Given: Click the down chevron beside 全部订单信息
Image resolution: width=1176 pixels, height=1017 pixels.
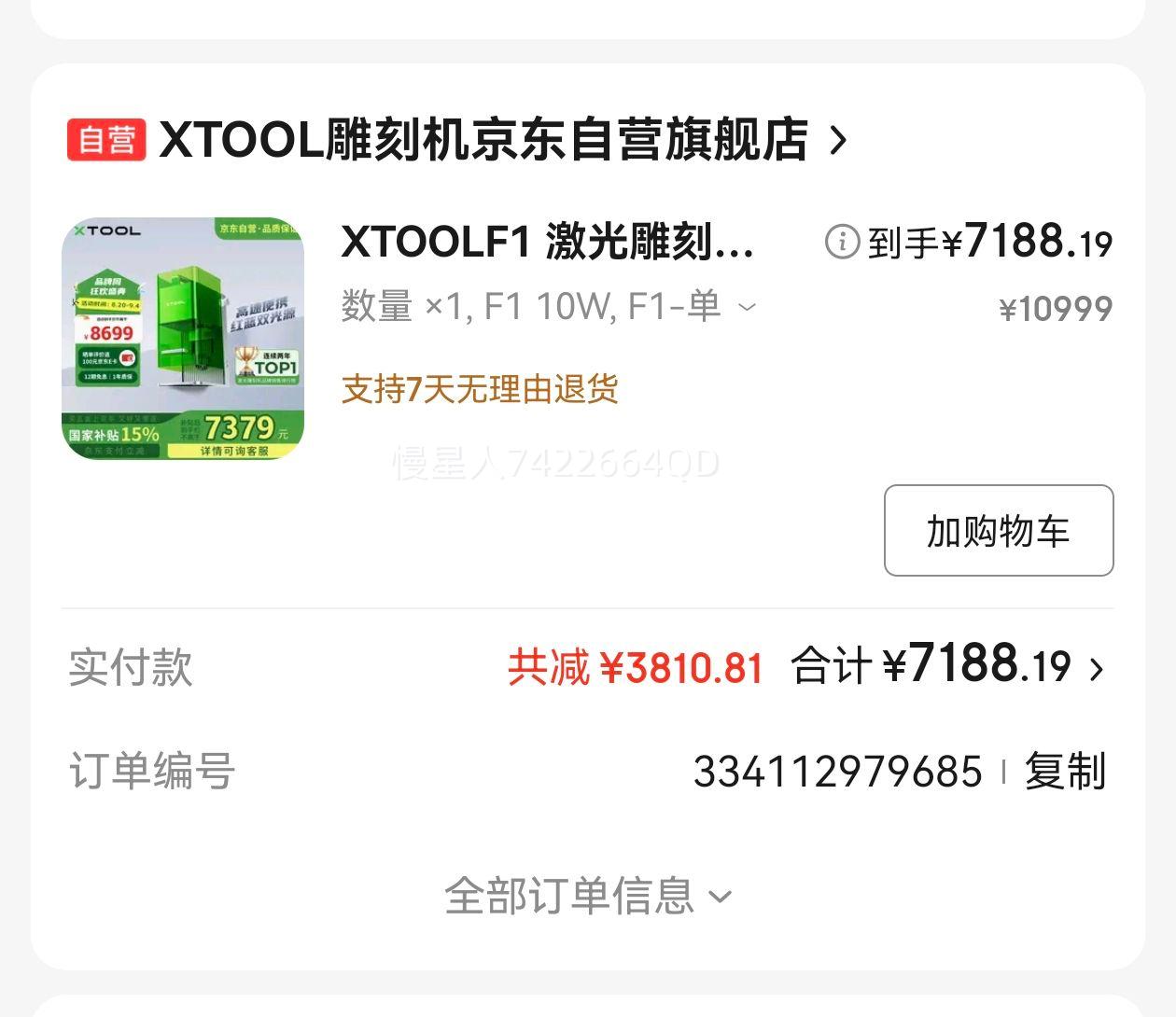Looking at the screenshot, I should [720, 898].
